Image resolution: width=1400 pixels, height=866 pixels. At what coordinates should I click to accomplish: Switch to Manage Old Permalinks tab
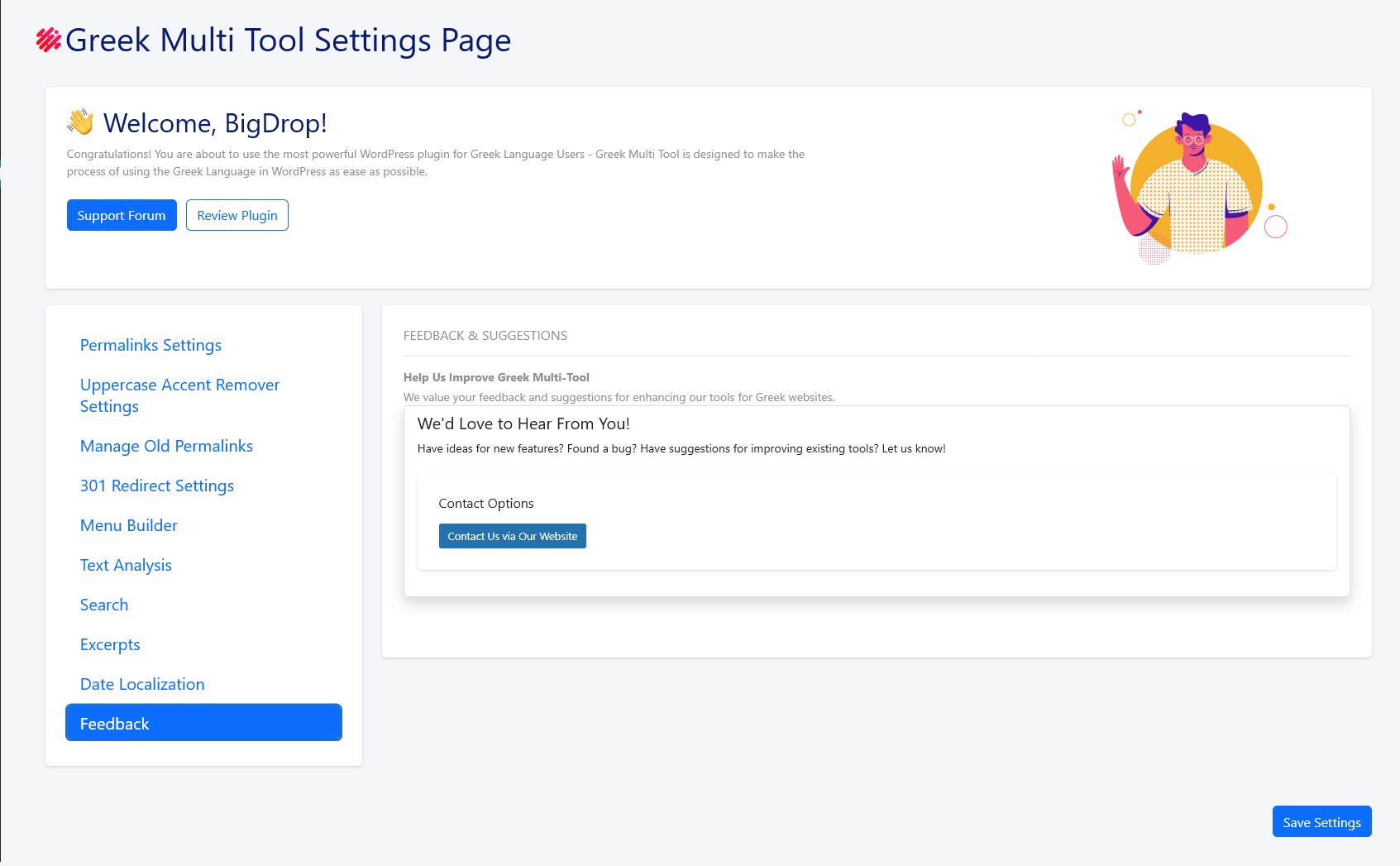(x=166, y=446)
